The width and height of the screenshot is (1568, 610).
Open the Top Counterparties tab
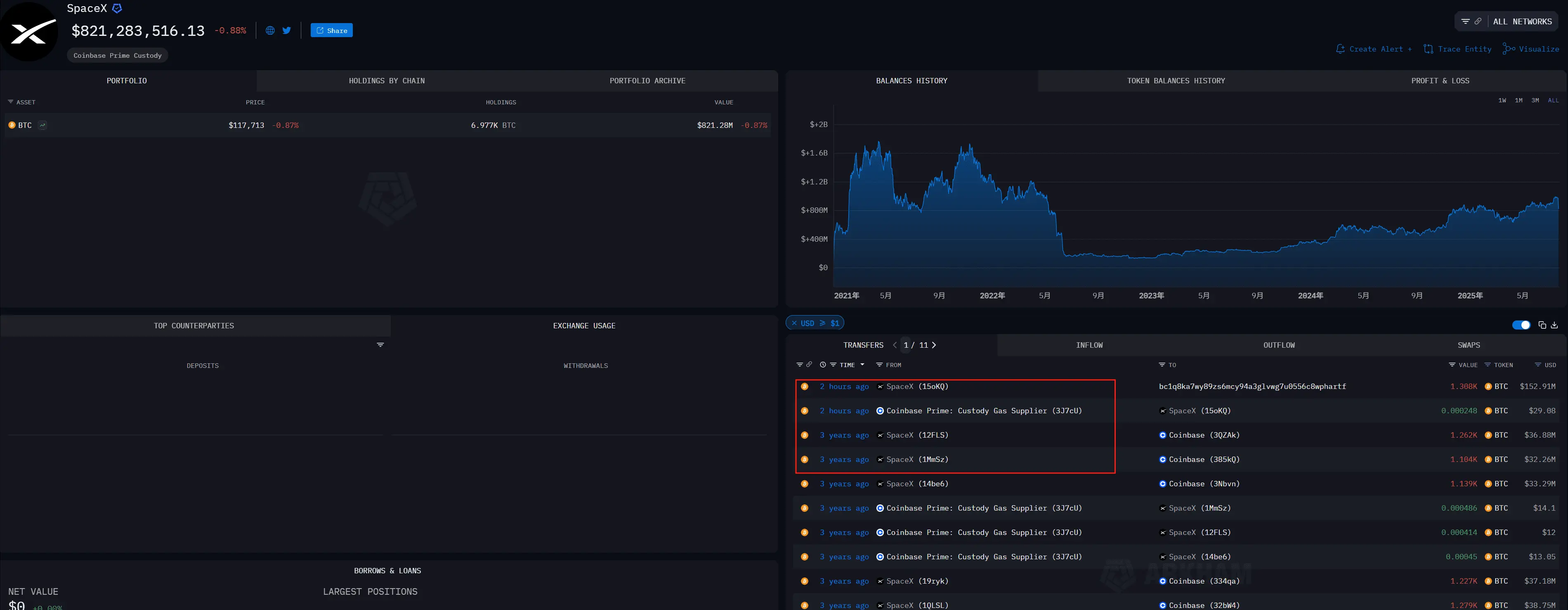[194, 326]
